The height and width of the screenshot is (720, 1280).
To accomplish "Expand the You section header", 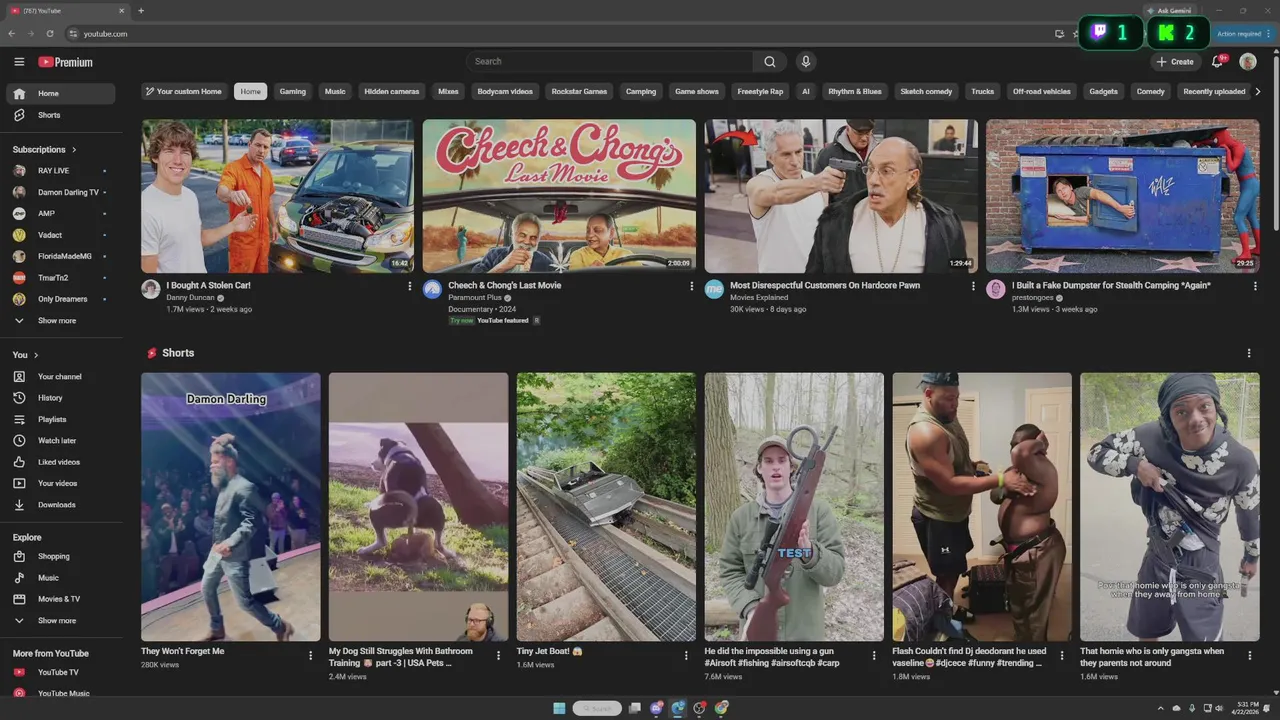I will [x=26, y=355].
